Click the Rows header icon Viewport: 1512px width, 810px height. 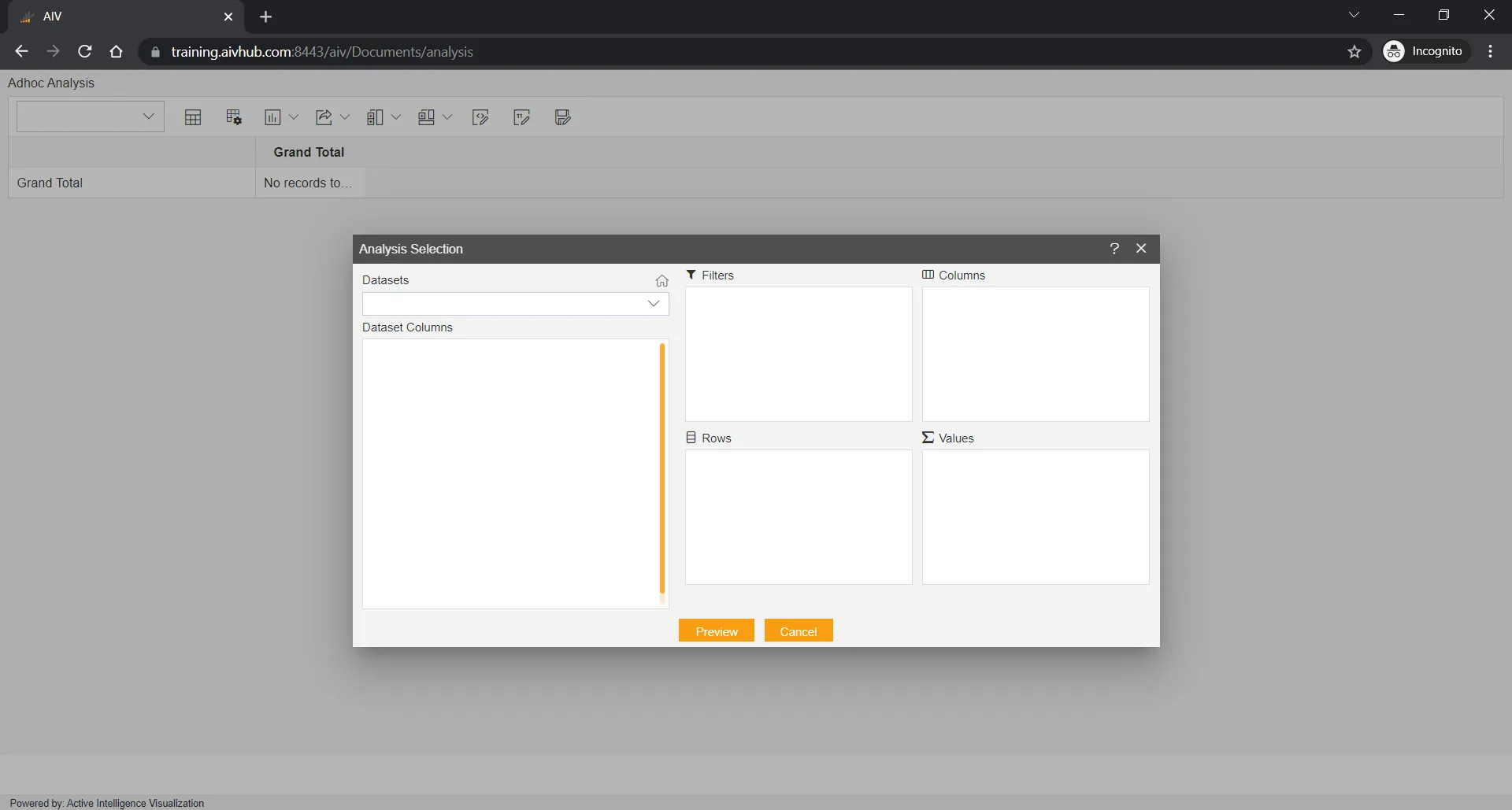click(691, 438)
